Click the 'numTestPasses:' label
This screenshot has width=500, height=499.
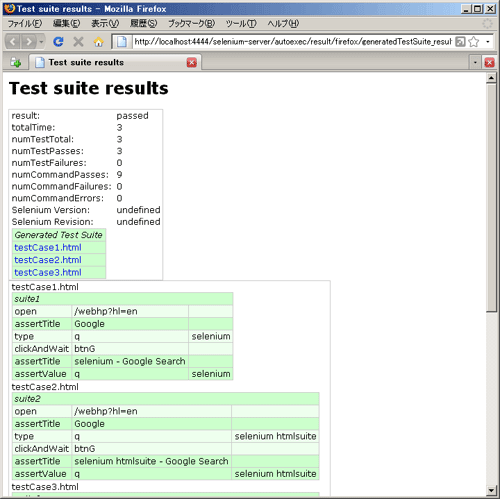tap(48, 151)
